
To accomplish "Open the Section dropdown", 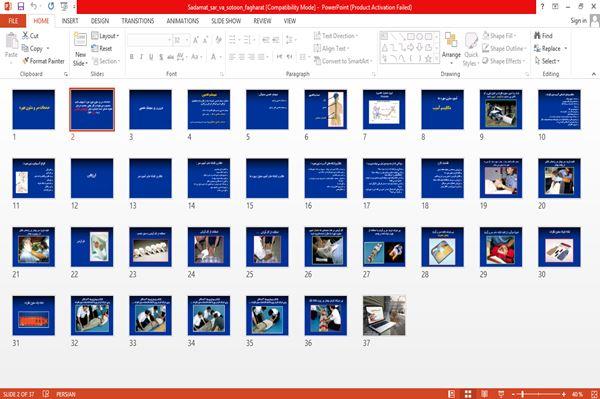I will [105, 61].
